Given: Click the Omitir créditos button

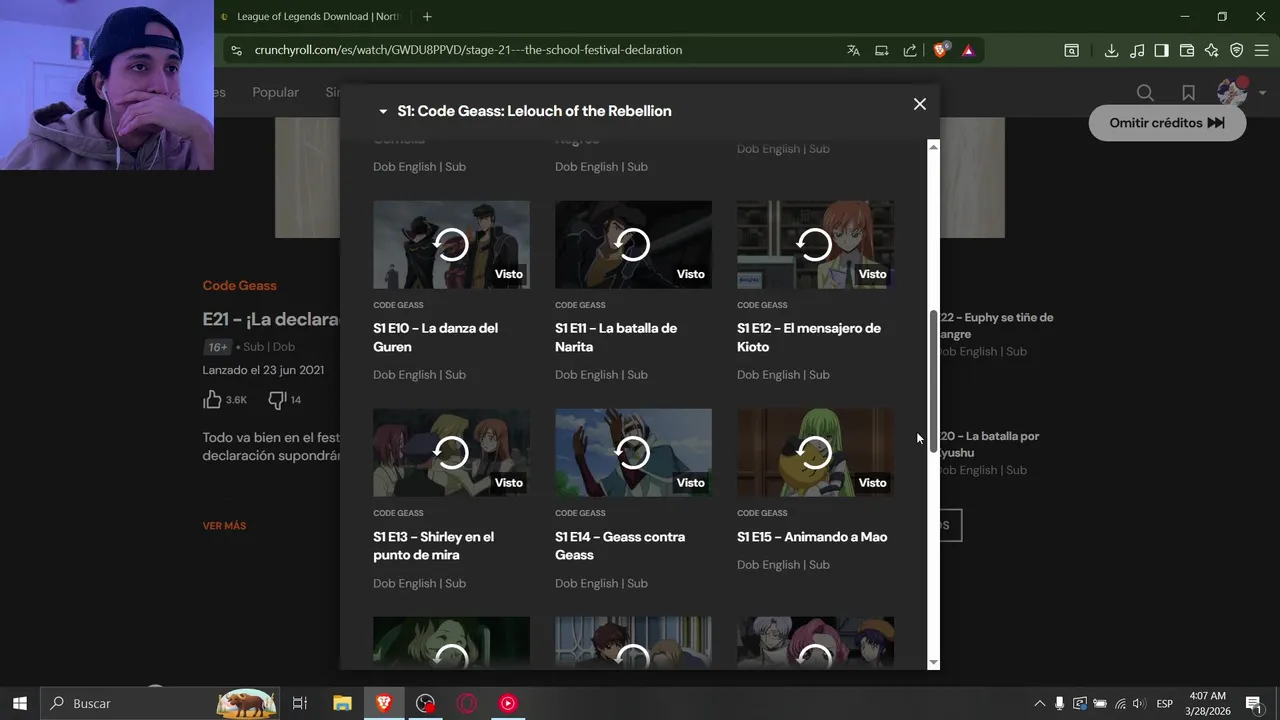Looking at the screenshot, I should pyautogui.click(x=1167, y=123).
